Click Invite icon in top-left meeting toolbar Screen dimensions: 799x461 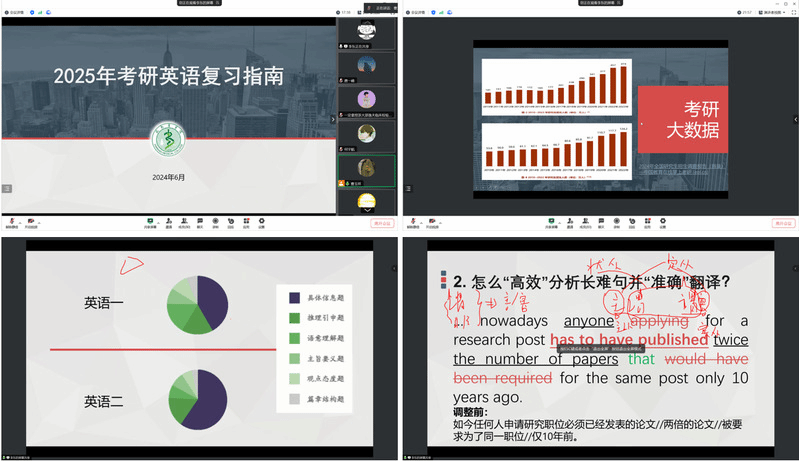[169, 221]
